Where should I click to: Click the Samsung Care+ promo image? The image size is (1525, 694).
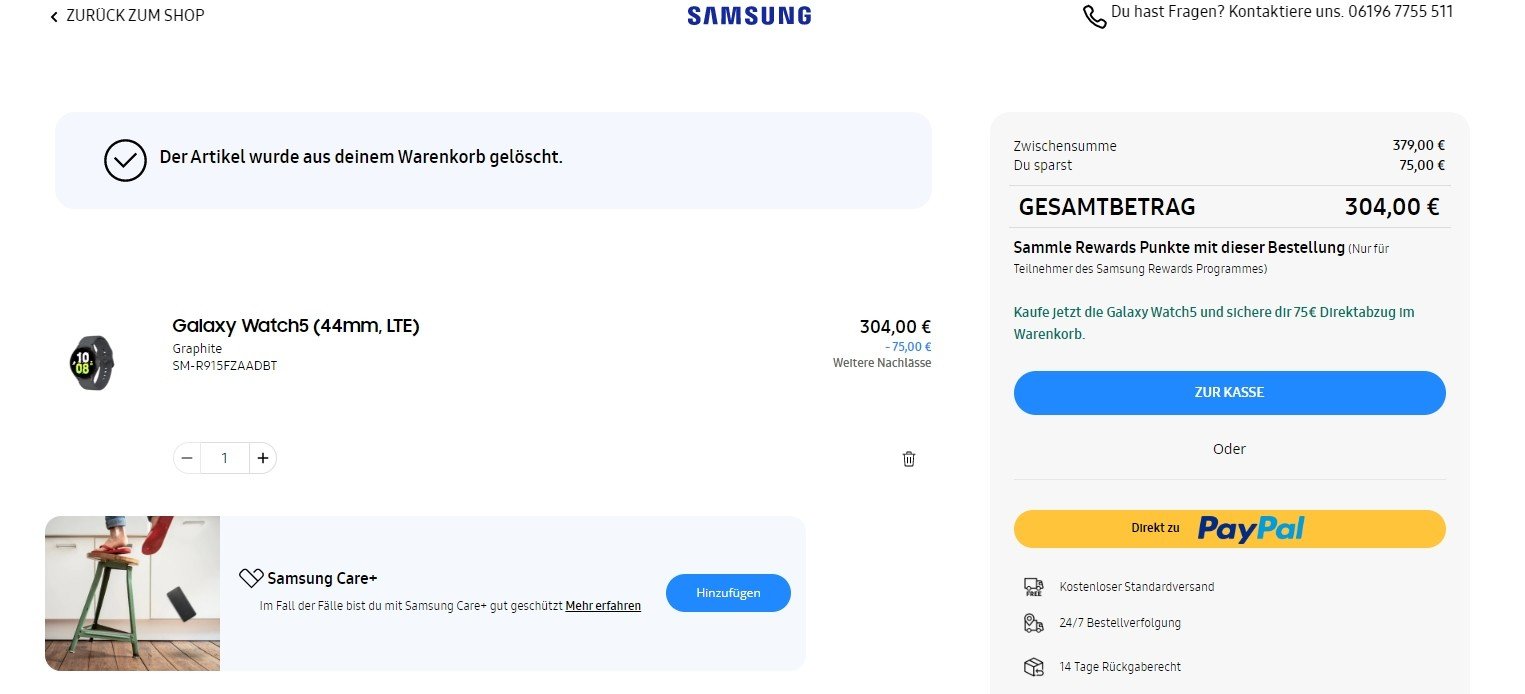[132, 593]
